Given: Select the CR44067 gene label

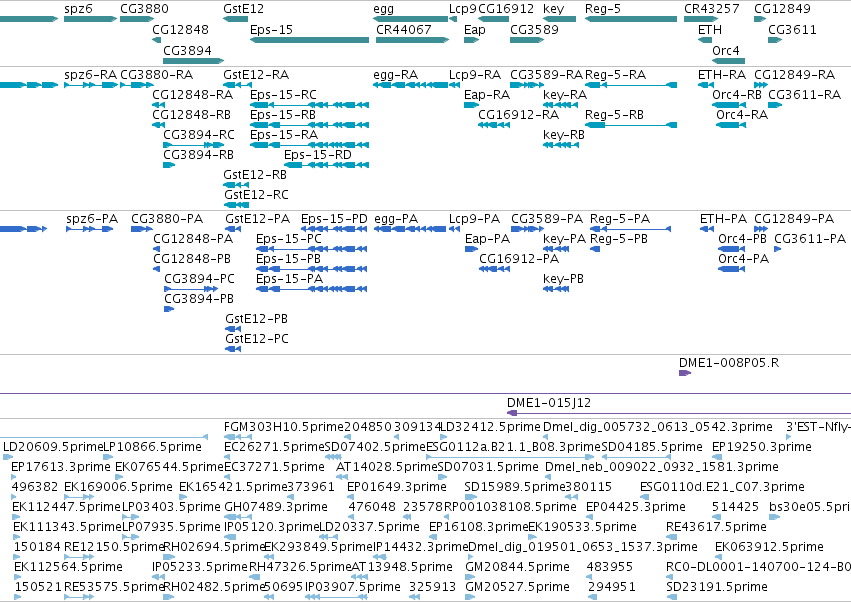Looking at the screenshot, I should click(x=404, y=30).
